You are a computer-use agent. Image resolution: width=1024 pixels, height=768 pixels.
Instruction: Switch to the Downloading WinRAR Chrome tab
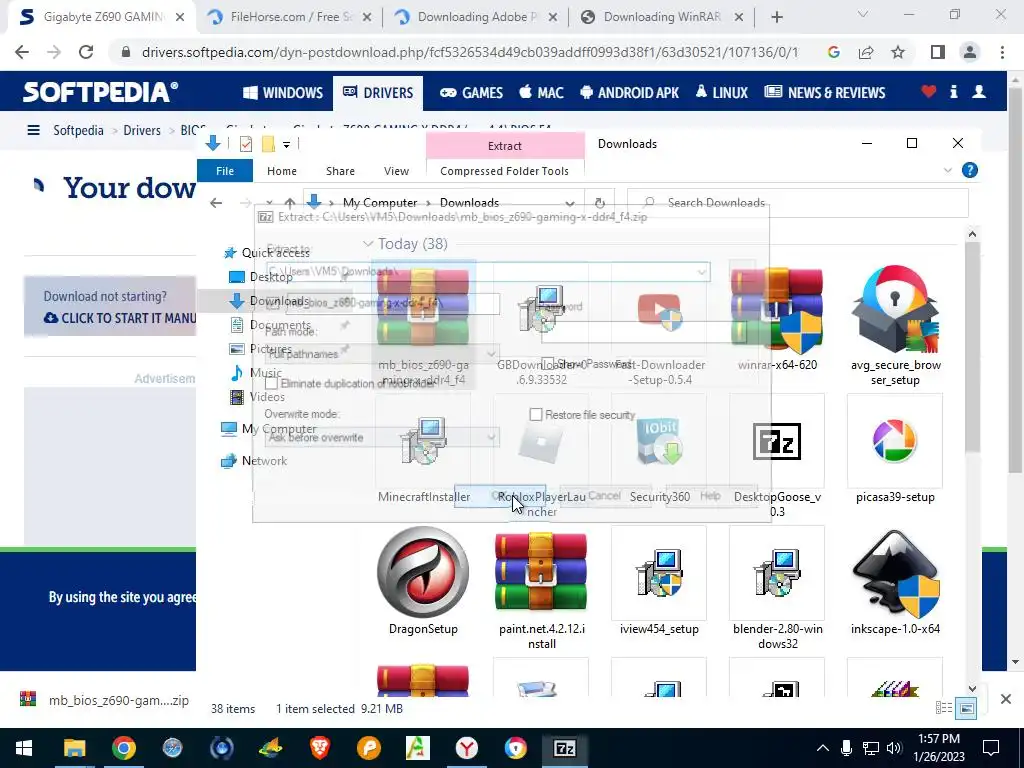click(662, 17)
